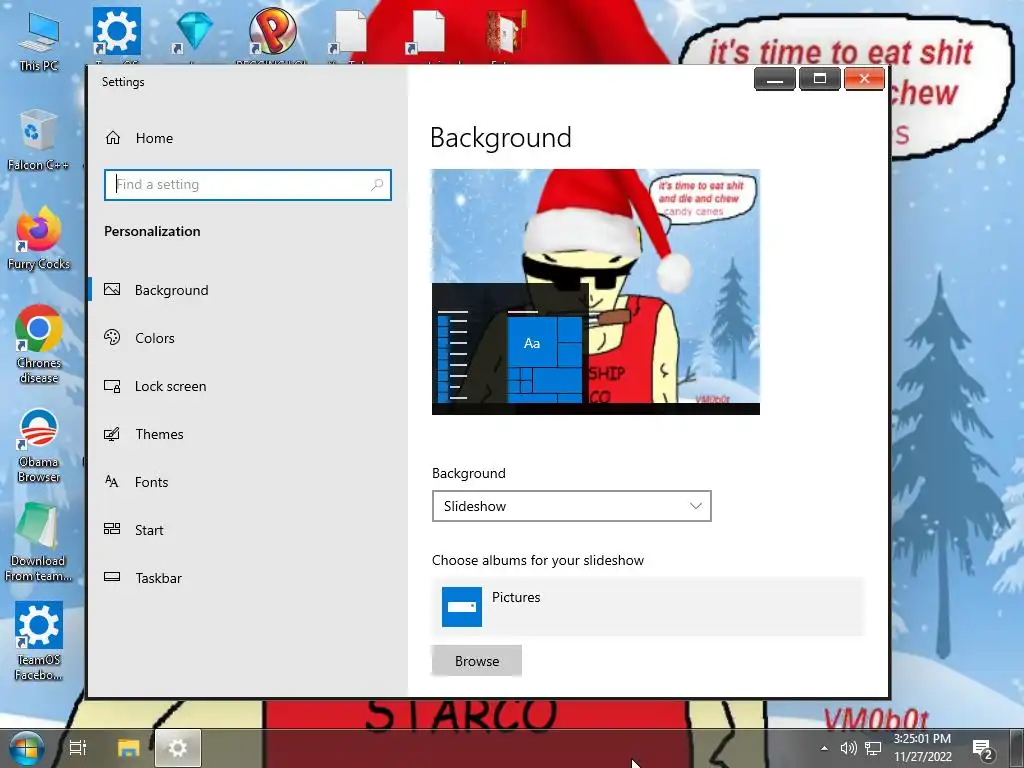Open the red book desktop icon
This screenshot has width=1024, height=768.
point(506,32)
